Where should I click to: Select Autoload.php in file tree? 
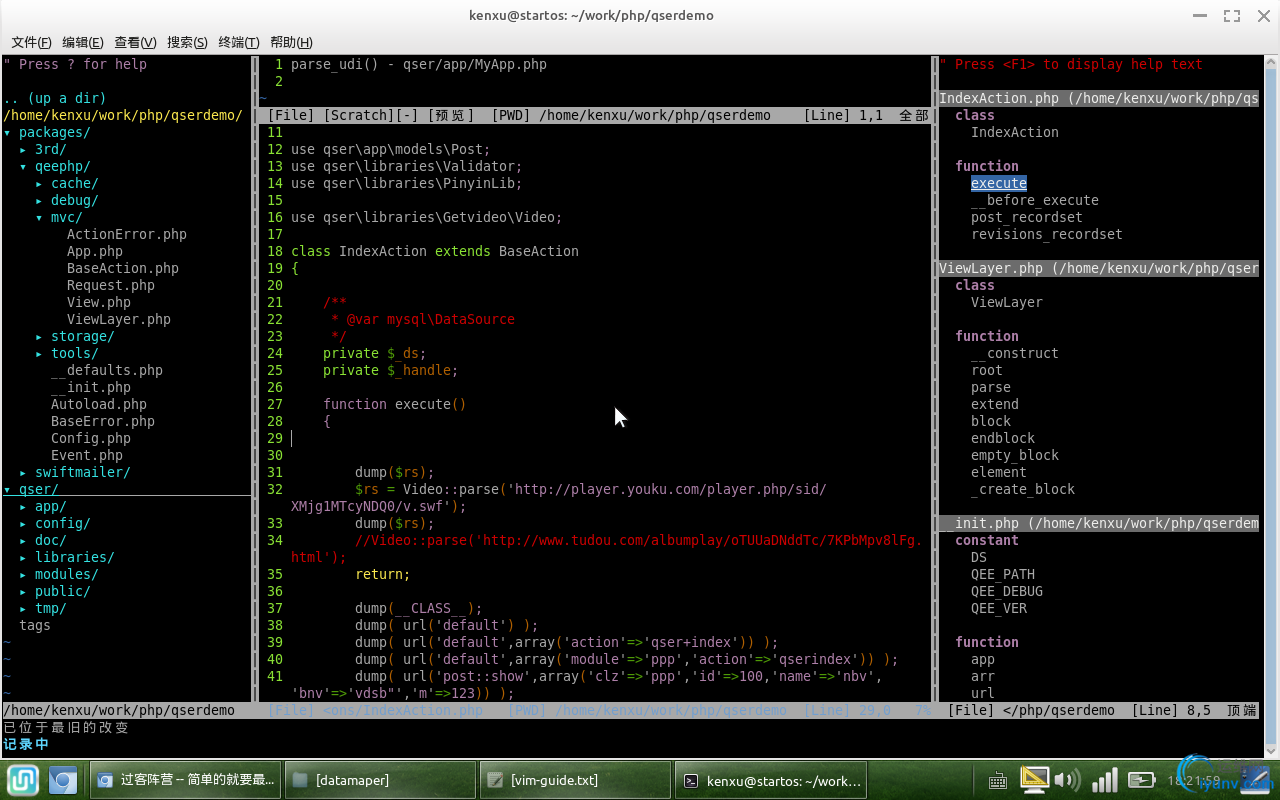click(x=99, y=404)
